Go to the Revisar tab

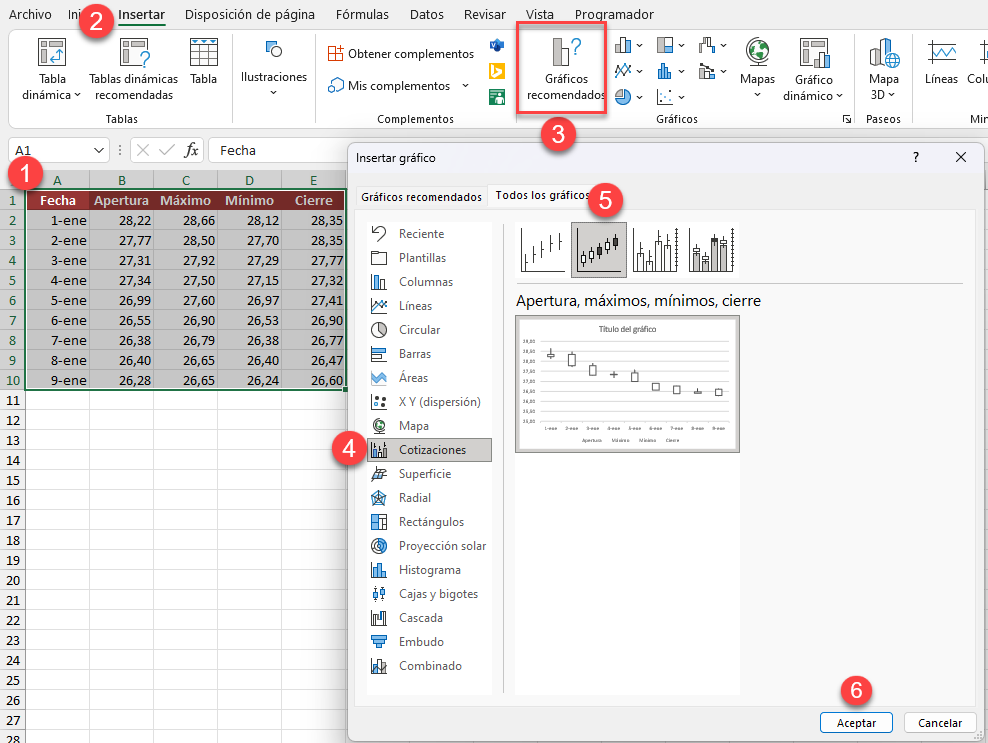click(x=485, y=14)
